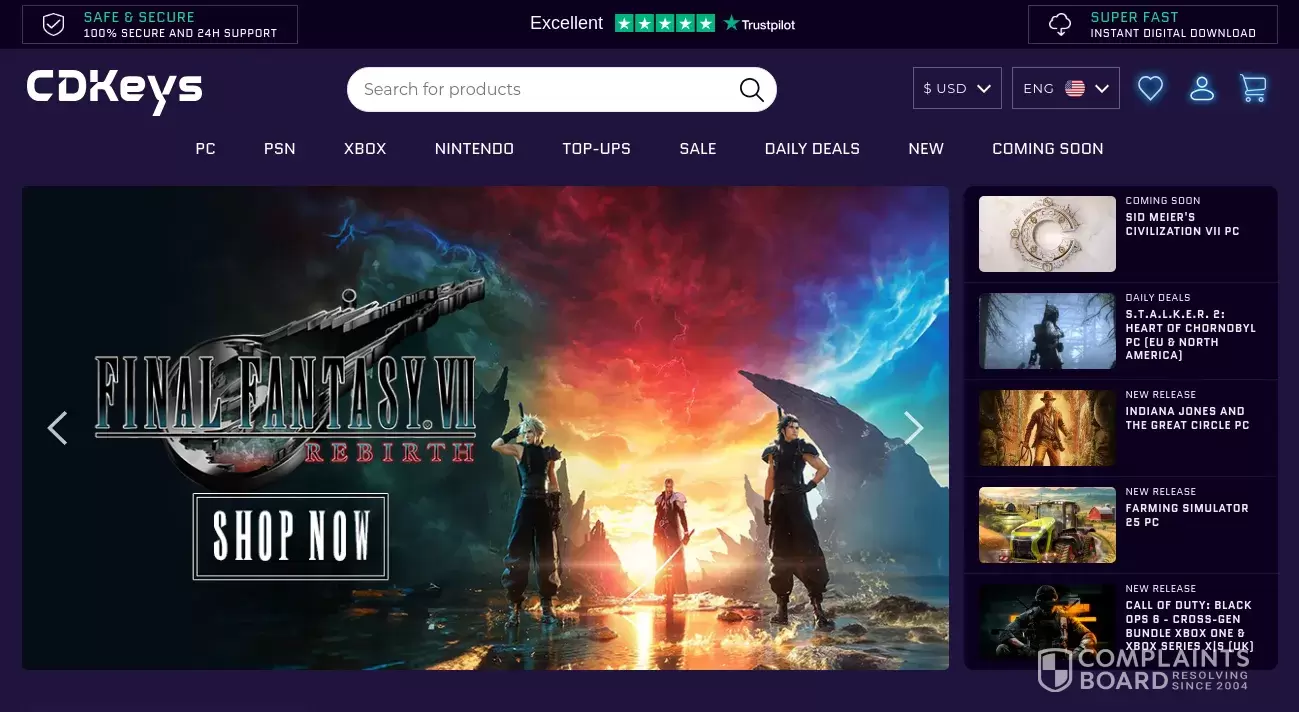Screen dimensions: 1299x712
Task: Click the Trustpilot star rating
Action: coord(664,23)
